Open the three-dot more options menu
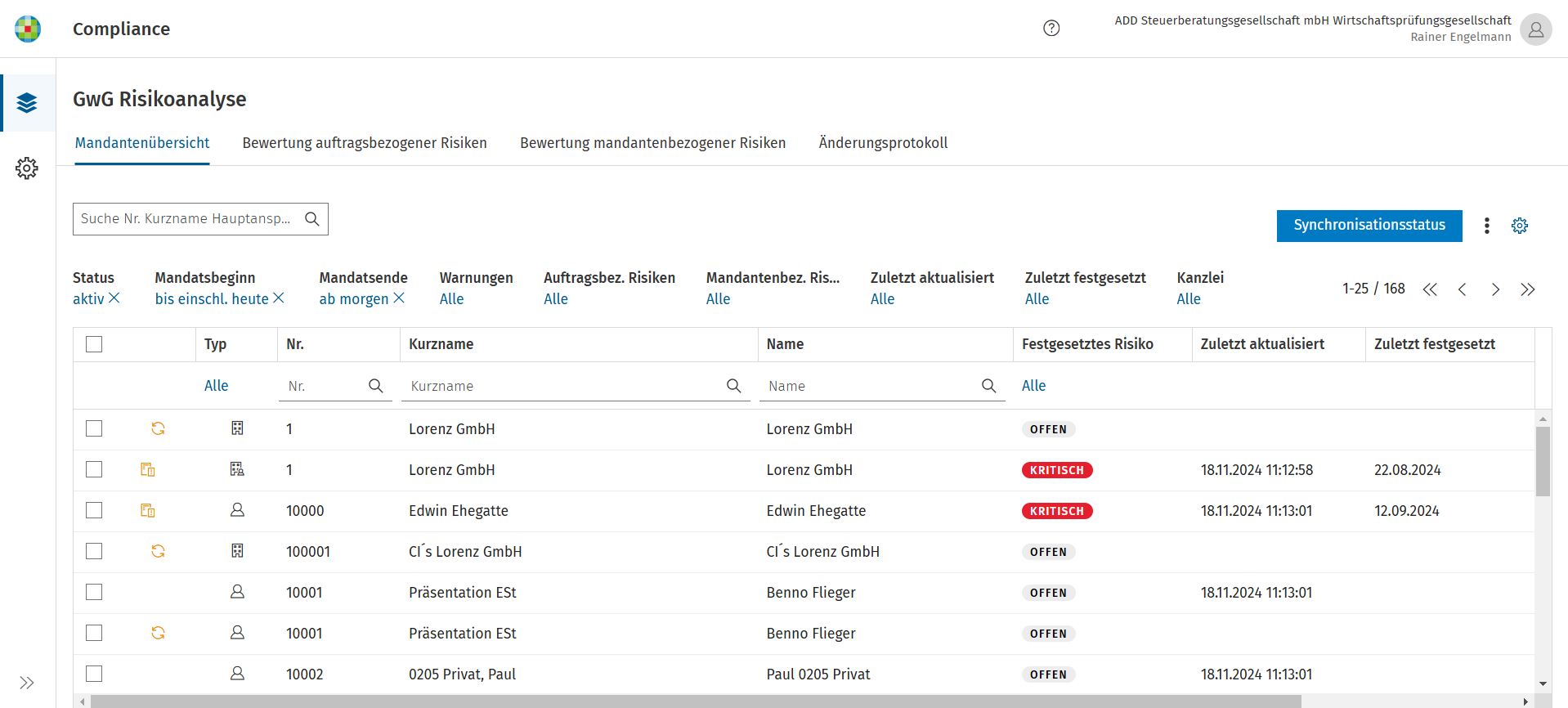 pyautogui.click(x=1487, y=226)
